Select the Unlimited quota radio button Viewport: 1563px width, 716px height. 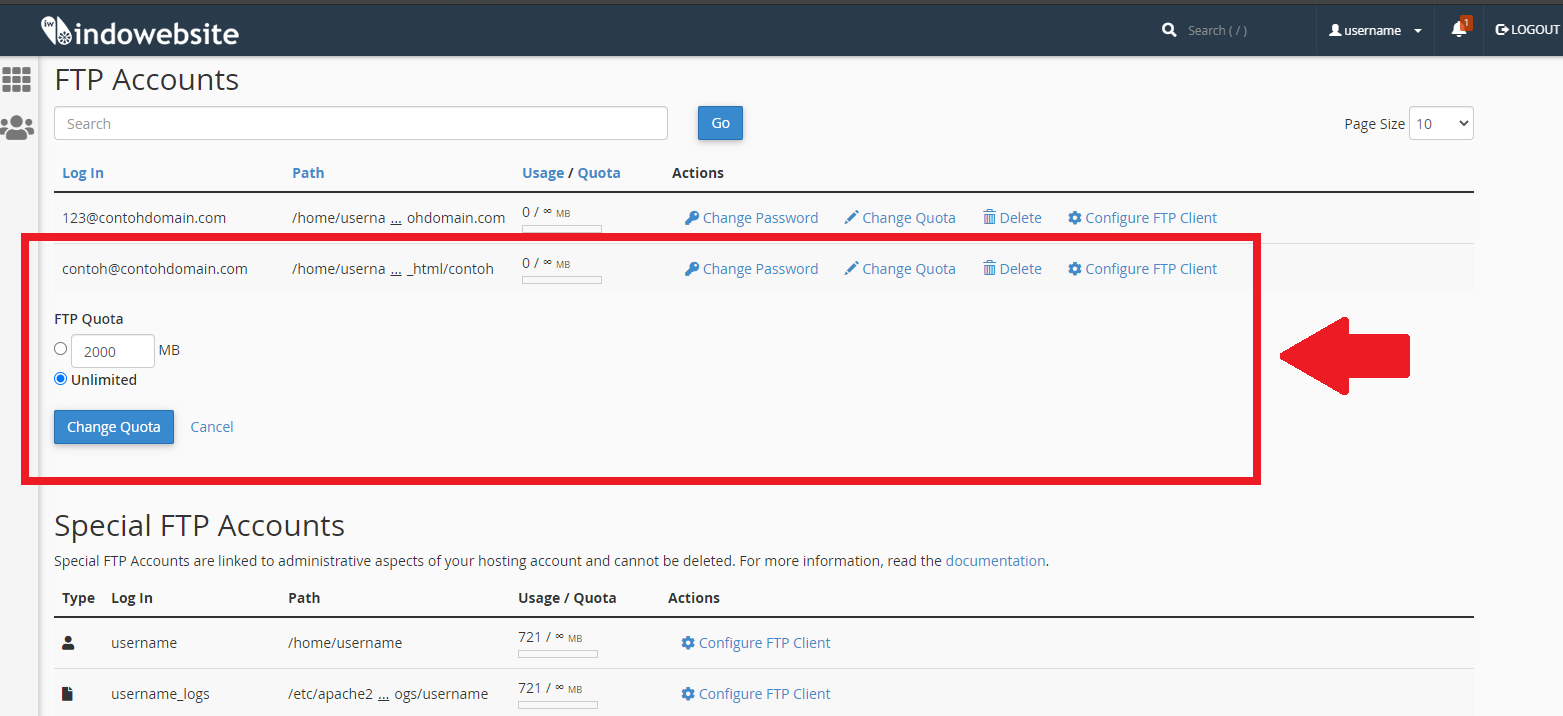(x=61, y=379)
